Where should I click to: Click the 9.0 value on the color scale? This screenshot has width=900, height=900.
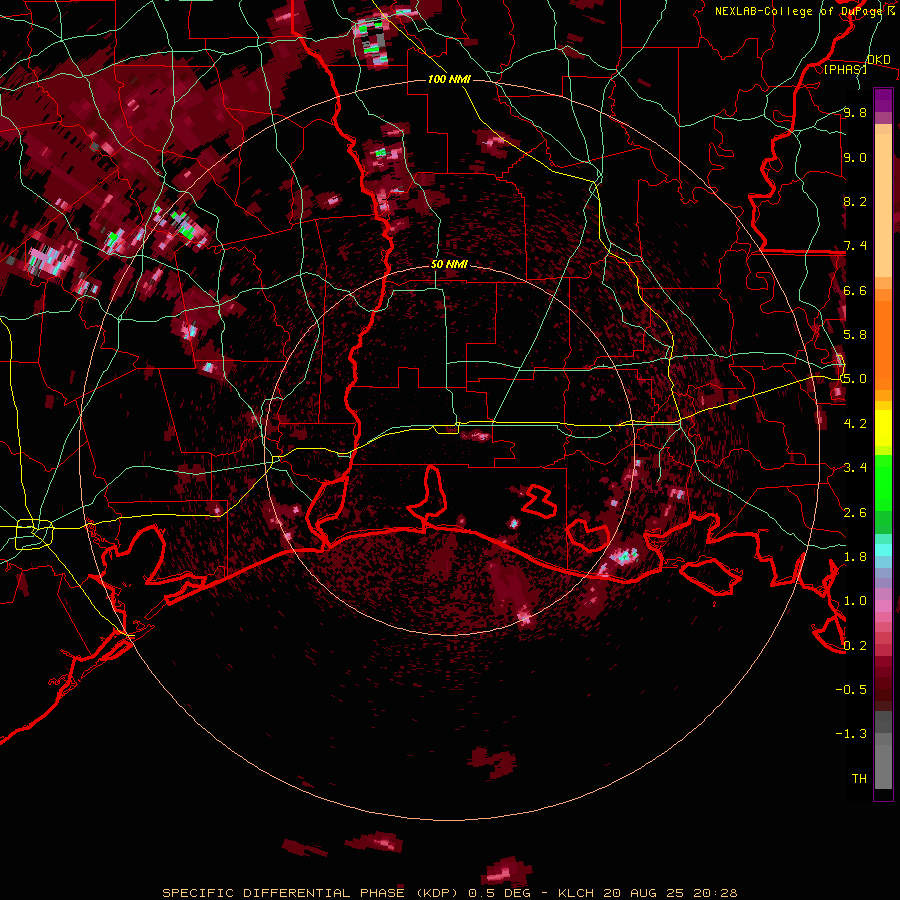click(x=855, y=157)
